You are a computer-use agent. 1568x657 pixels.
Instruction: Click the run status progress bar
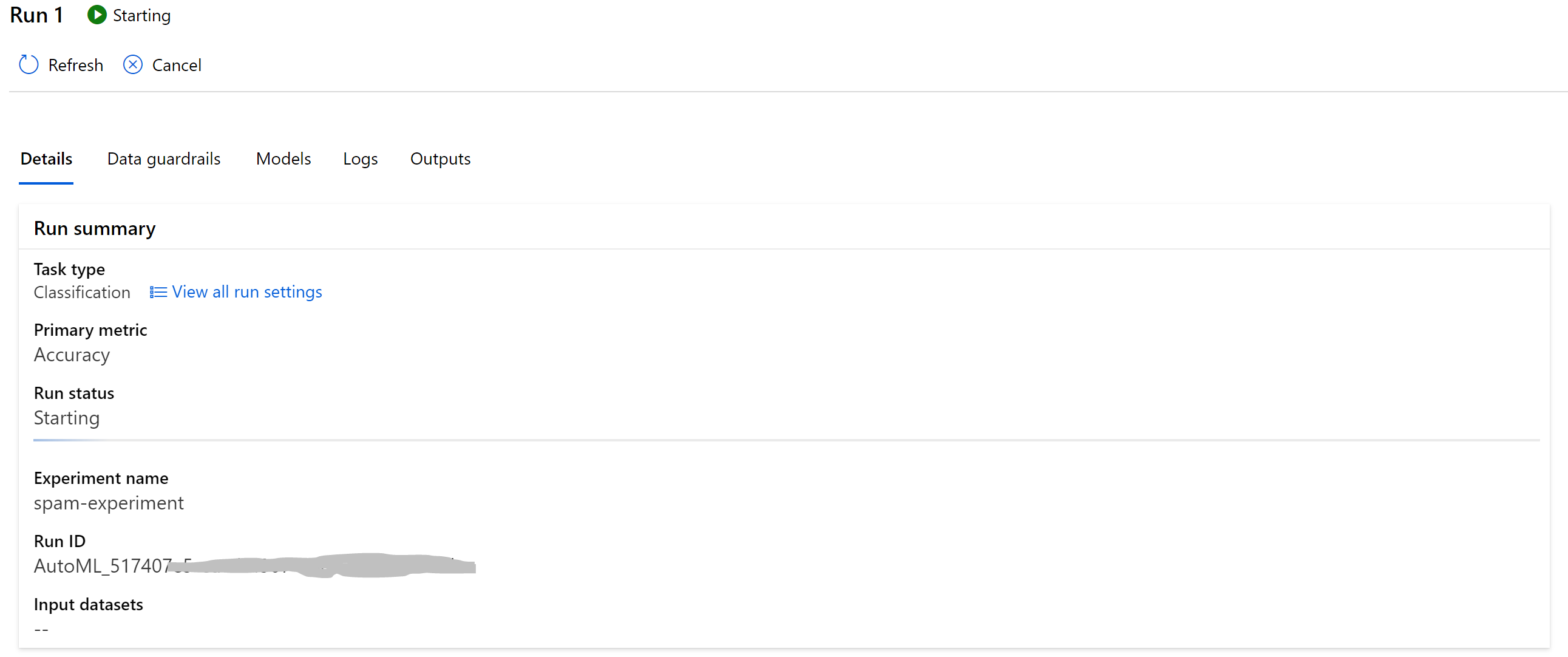point(786,440)
